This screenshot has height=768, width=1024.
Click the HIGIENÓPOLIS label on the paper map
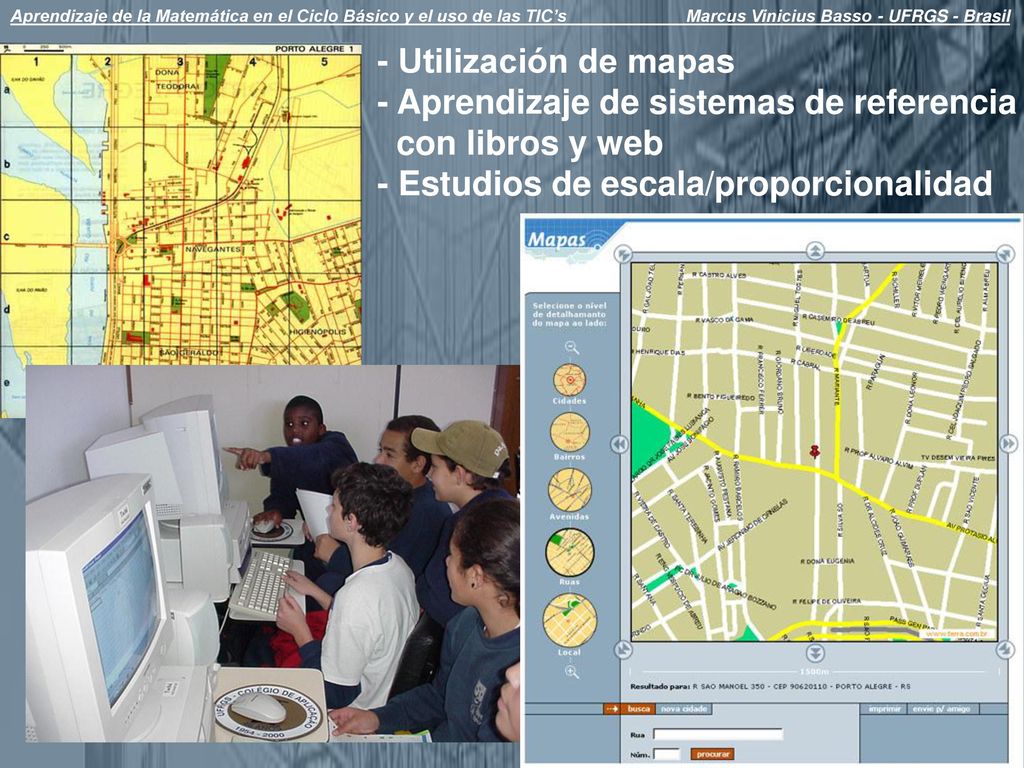[318, 332]
